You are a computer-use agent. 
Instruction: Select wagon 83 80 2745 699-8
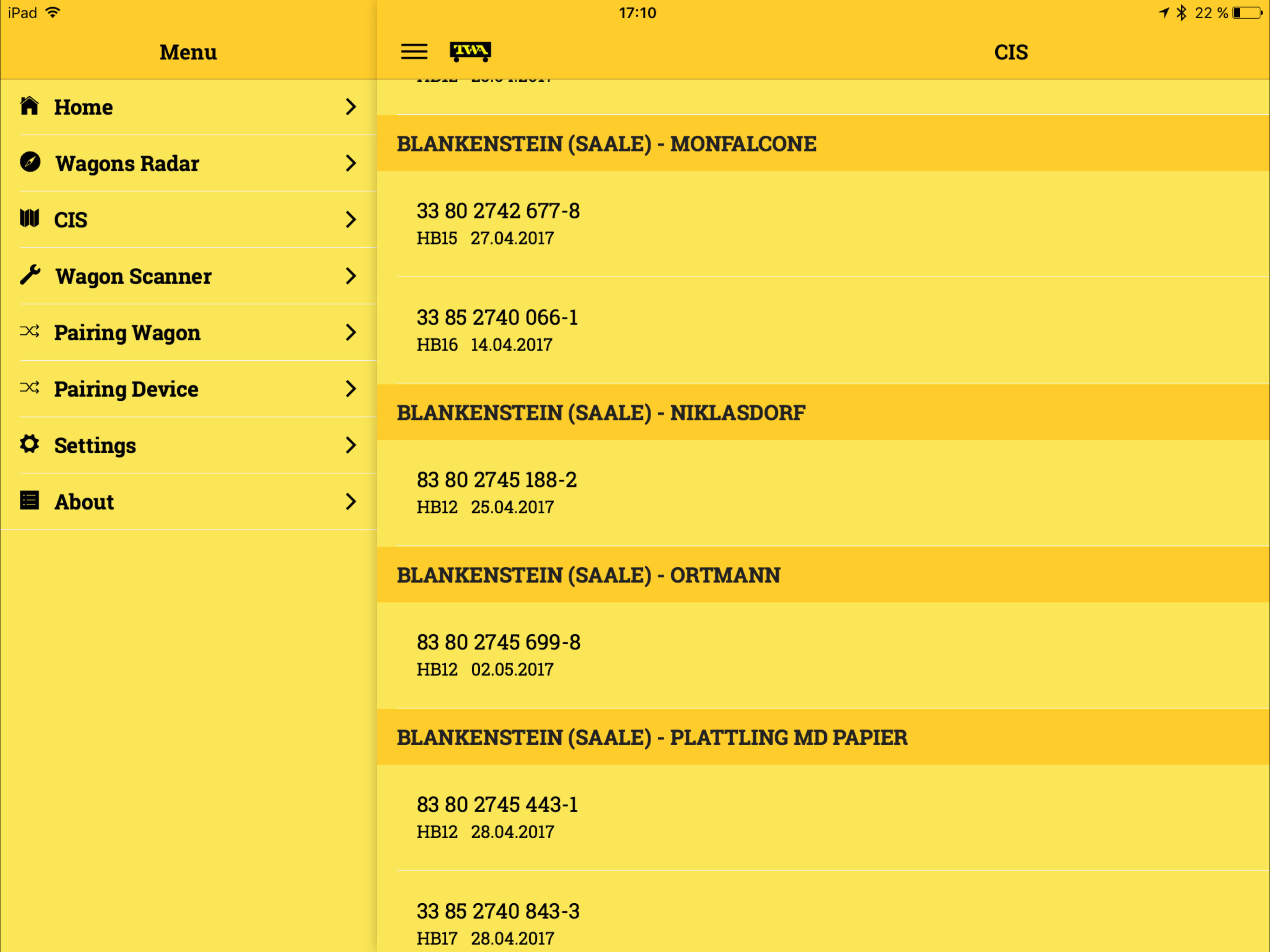823,655
